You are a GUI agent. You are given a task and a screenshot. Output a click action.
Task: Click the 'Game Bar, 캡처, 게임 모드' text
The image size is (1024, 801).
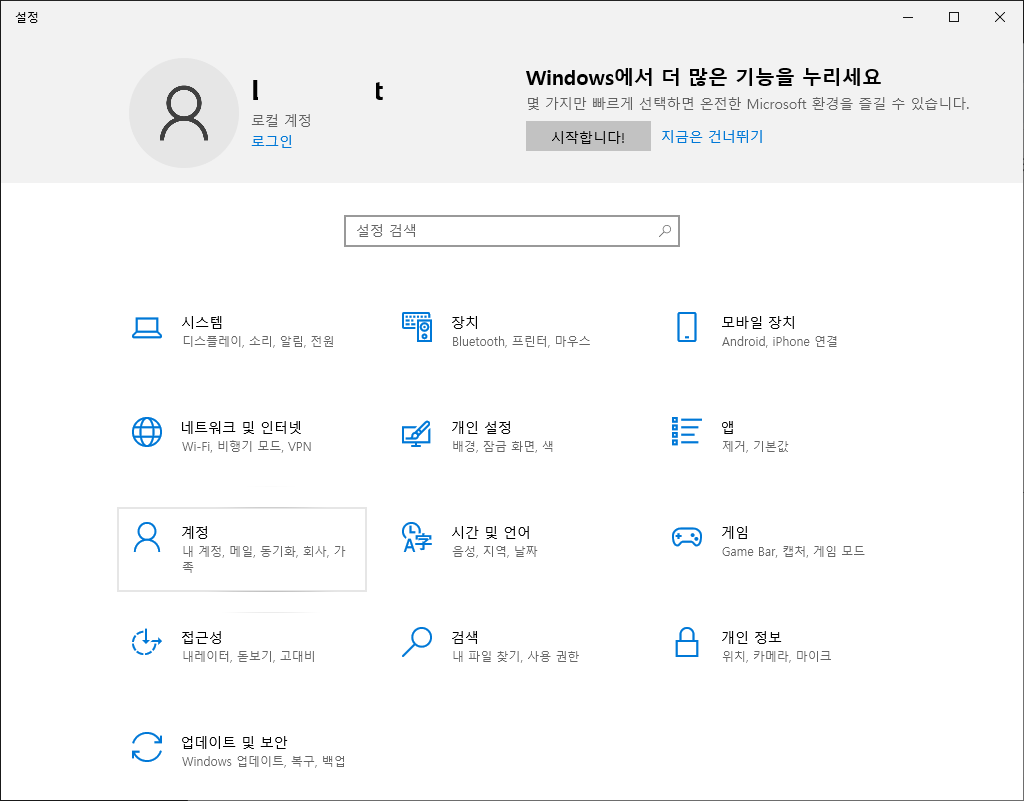[793, 552]
